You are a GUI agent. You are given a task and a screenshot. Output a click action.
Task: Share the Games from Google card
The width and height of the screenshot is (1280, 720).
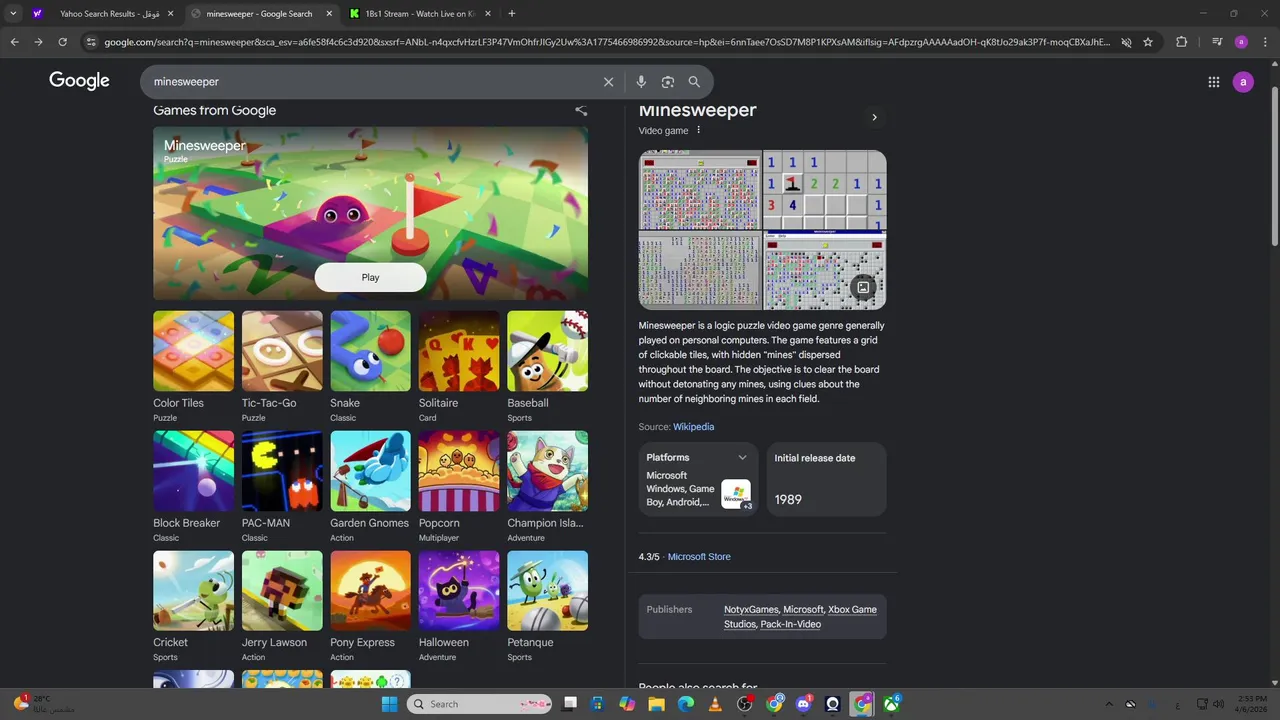[x=581, y=110]
